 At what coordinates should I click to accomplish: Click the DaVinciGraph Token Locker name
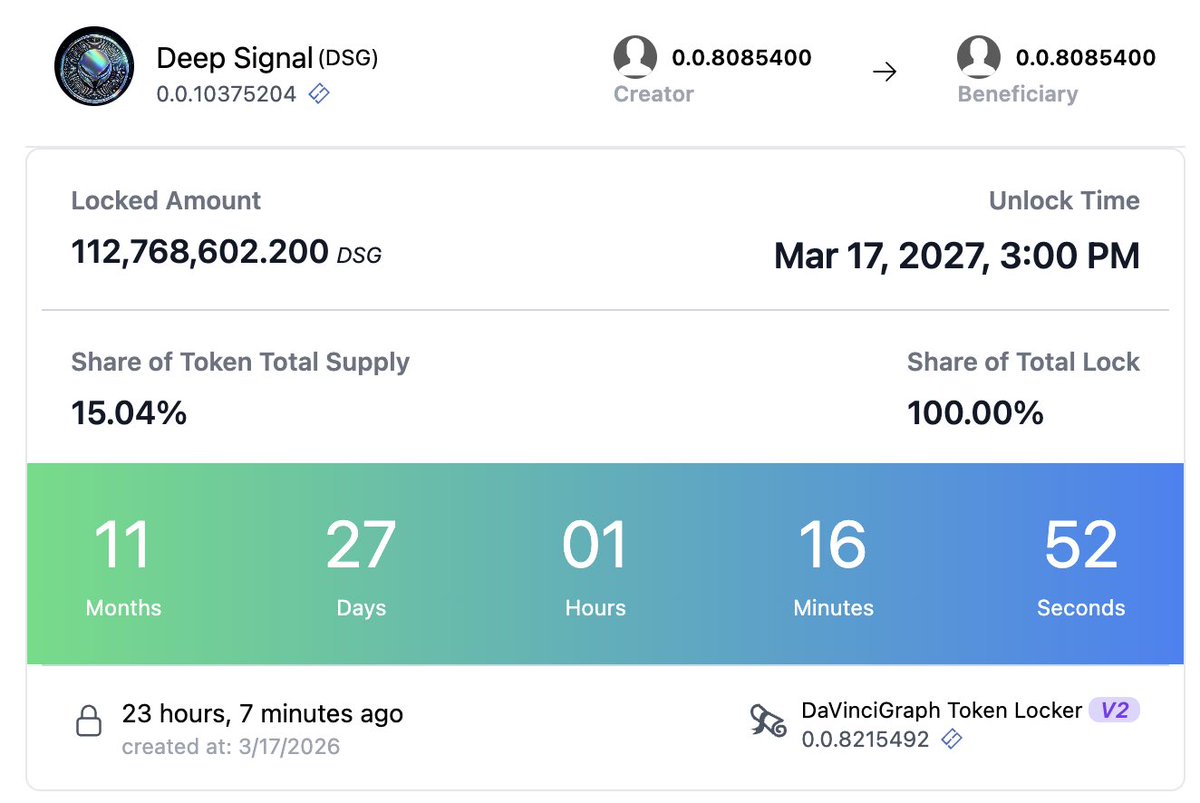[x=941, y=710]
